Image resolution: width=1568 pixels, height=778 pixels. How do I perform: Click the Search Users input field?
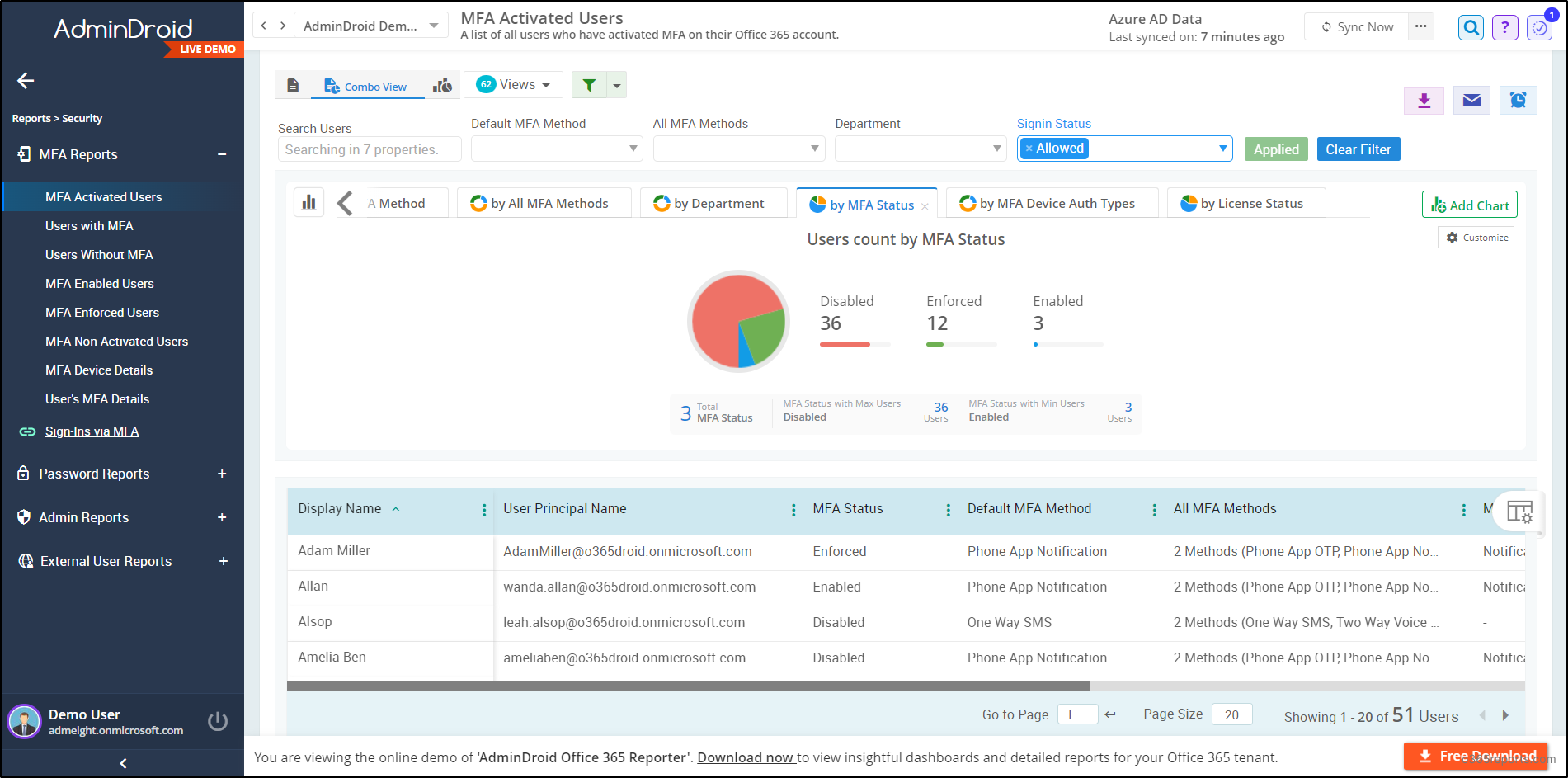(370, 149)
